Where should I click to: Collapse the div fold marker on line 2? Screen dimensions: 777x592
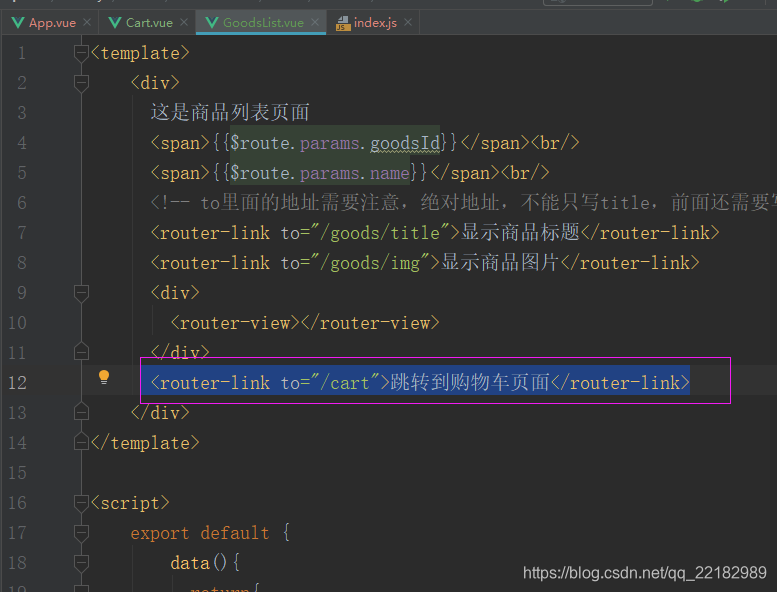pyautogui.click(x=81, y=83)
